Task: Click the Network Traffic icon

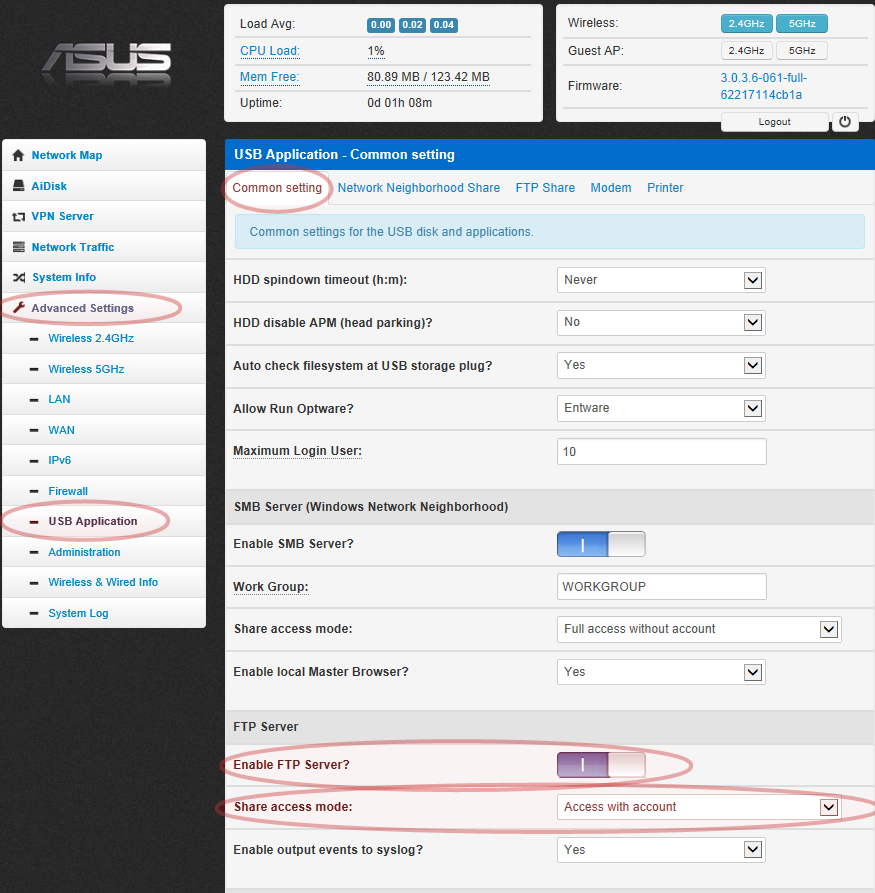Action: point(18,247)
